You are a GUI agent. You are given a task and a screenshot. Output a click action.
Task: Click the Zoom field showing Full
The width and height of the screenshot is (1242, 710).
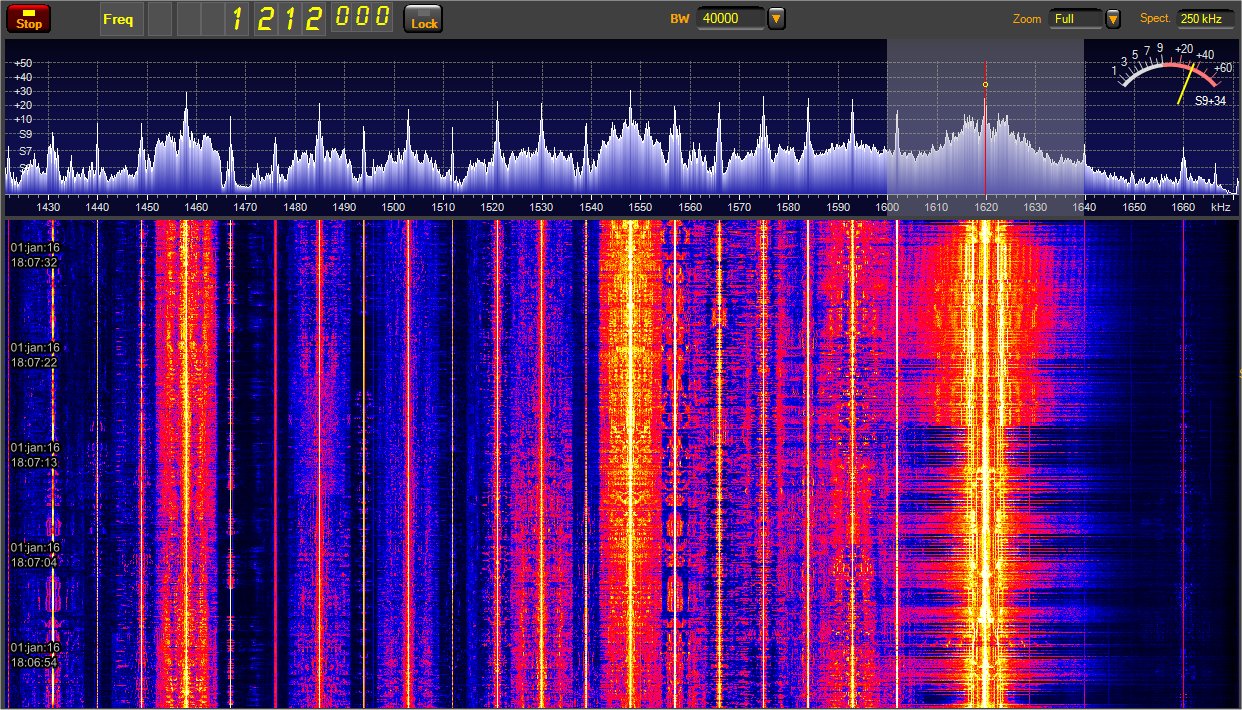point(1074,18)
